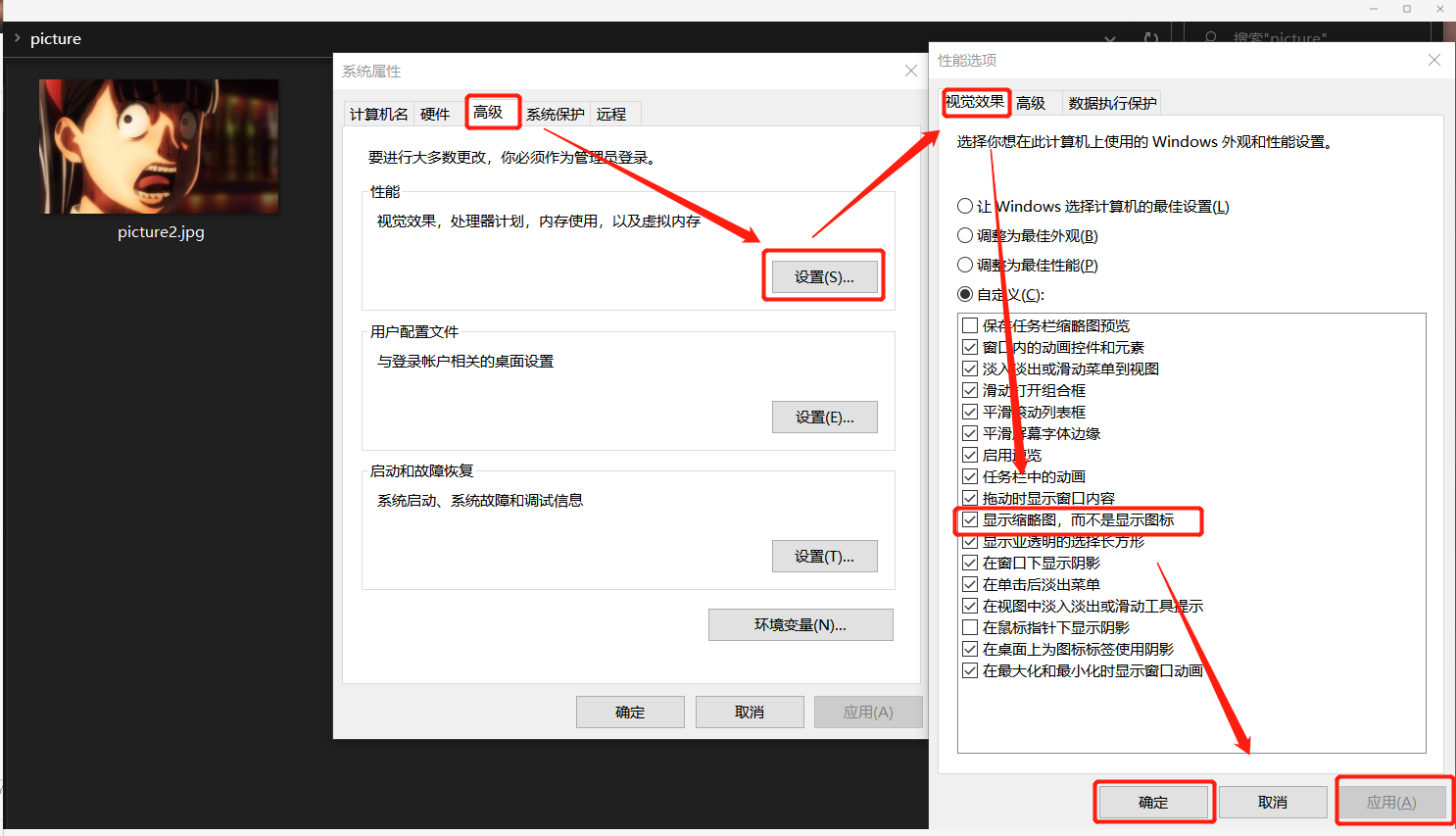Switch to the 系统保护 tab
Image resolution: width=1456 pixels, height=836 pixels.
(x=555, y=113)
